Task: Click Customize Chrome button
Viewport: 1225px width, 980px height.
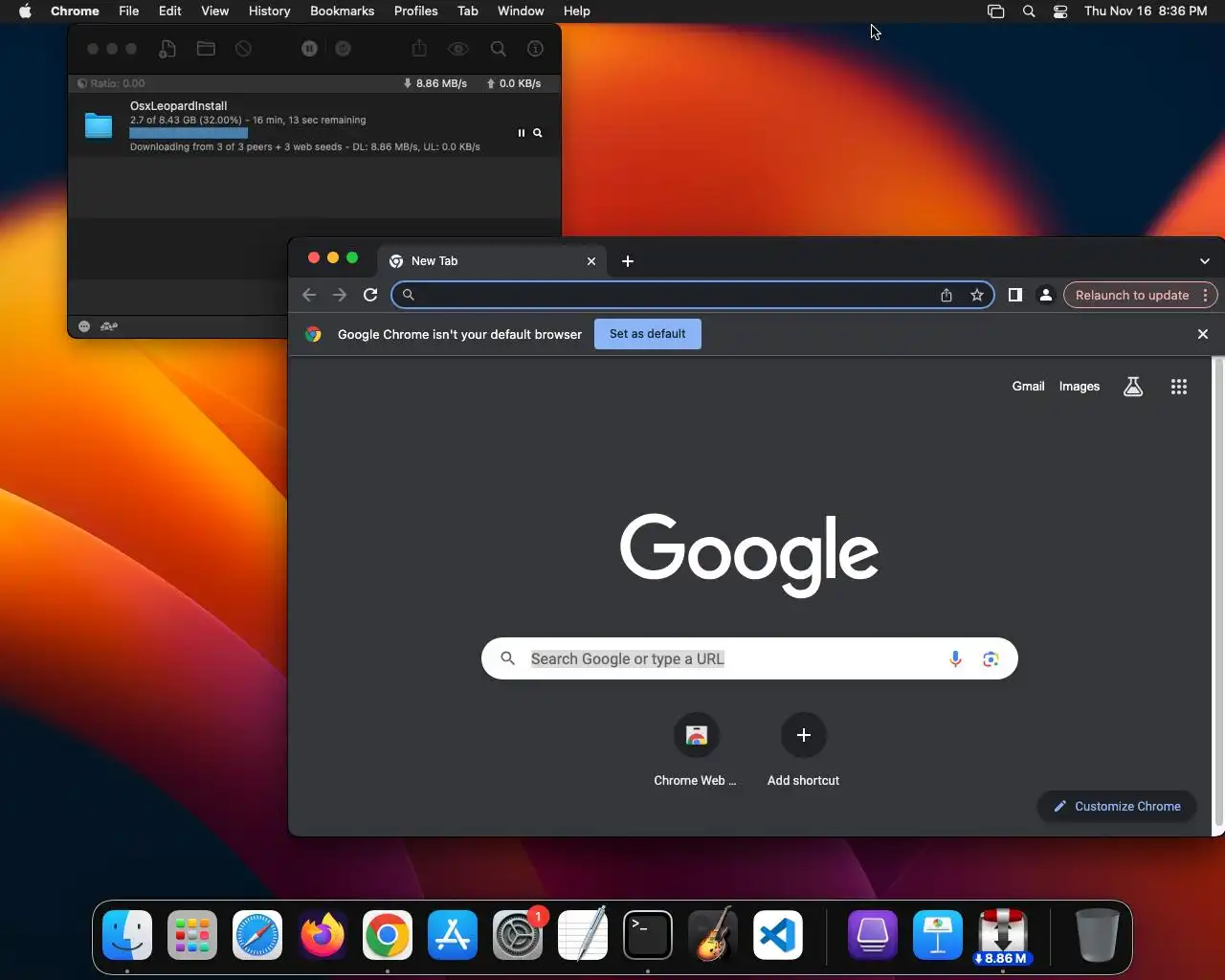Action: tap(1117, 807)
